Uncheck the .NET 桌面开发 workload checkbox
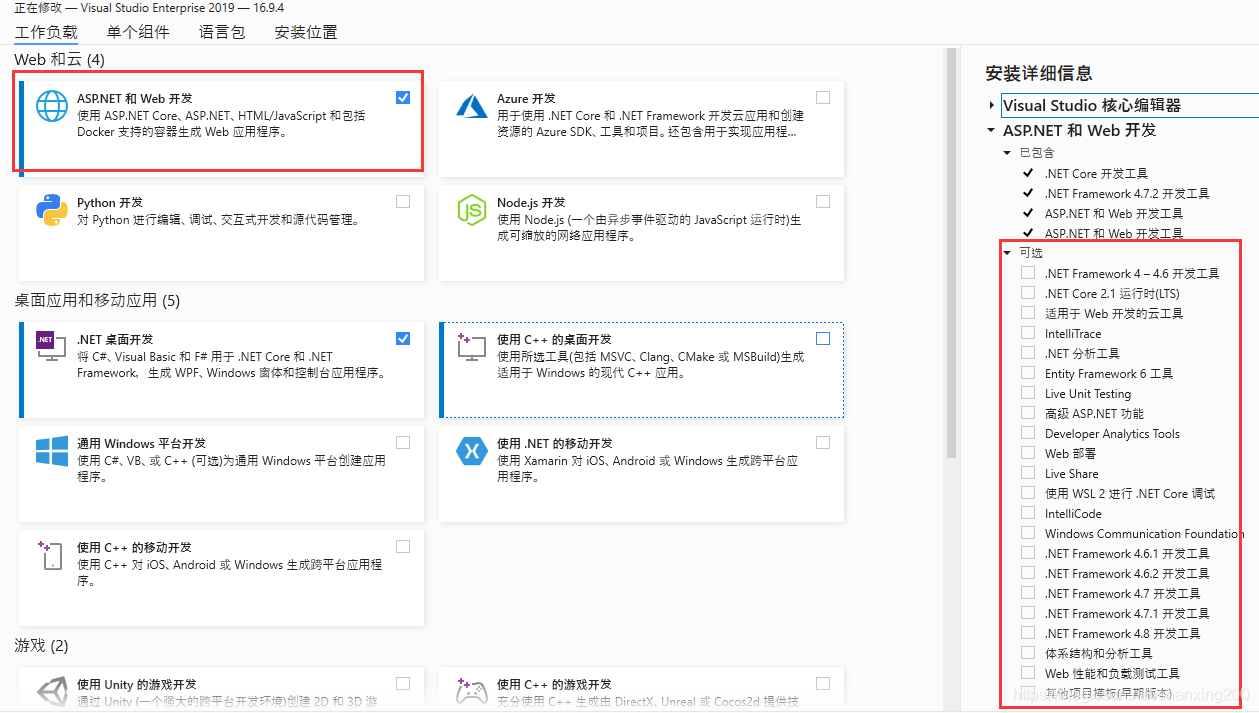 pyautogui.click(x=403, y=338)
